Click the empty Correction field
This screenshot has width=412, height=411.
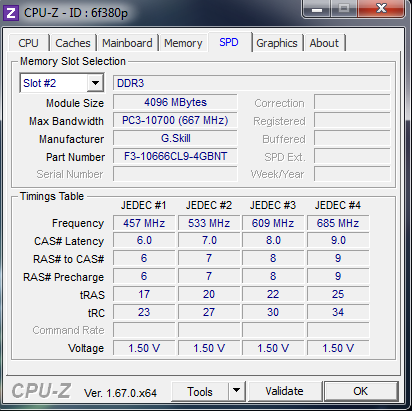[352, 102]
